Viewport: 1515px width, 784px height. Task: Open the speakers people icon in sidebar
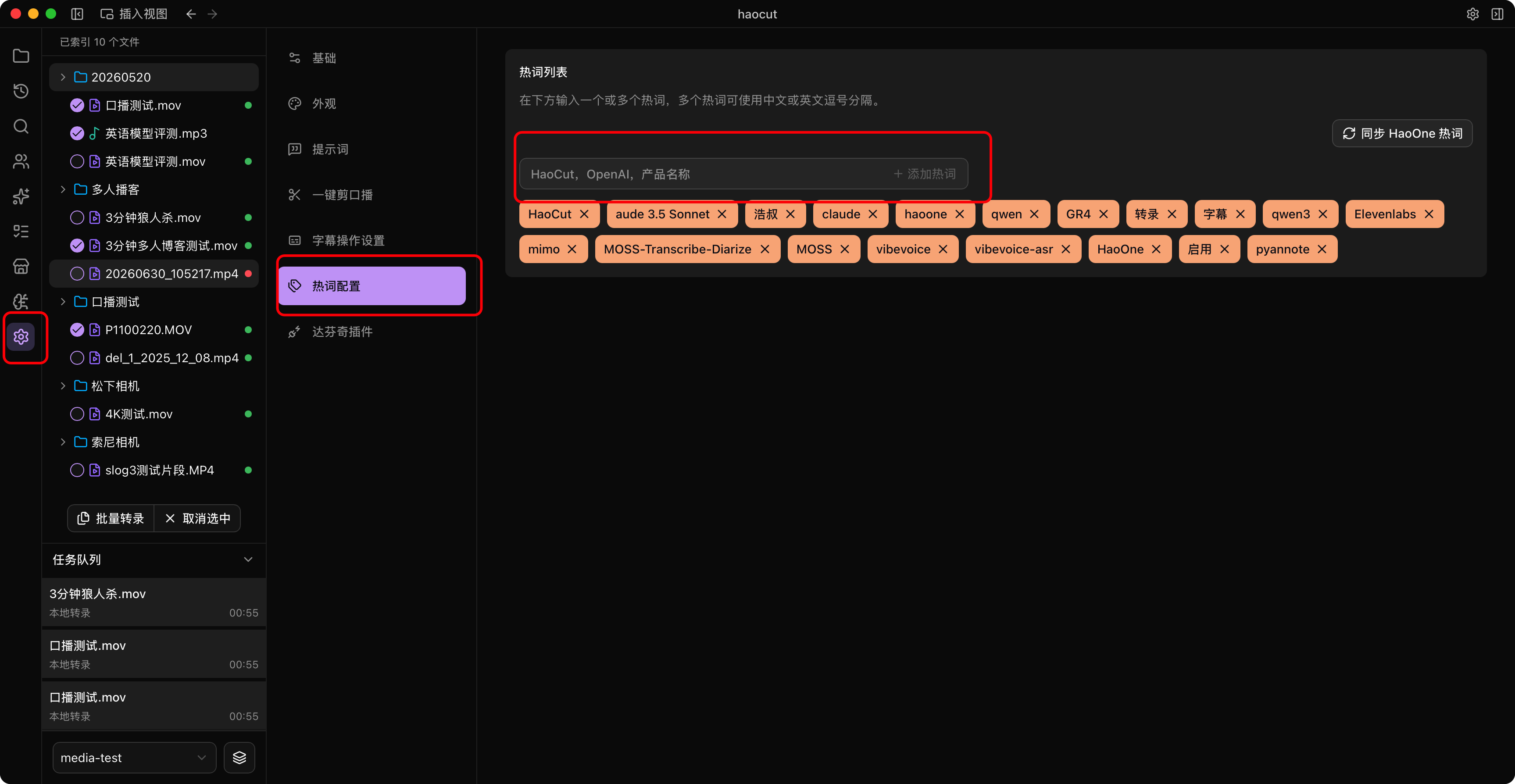pyautogui.click(x=21, y=161)
